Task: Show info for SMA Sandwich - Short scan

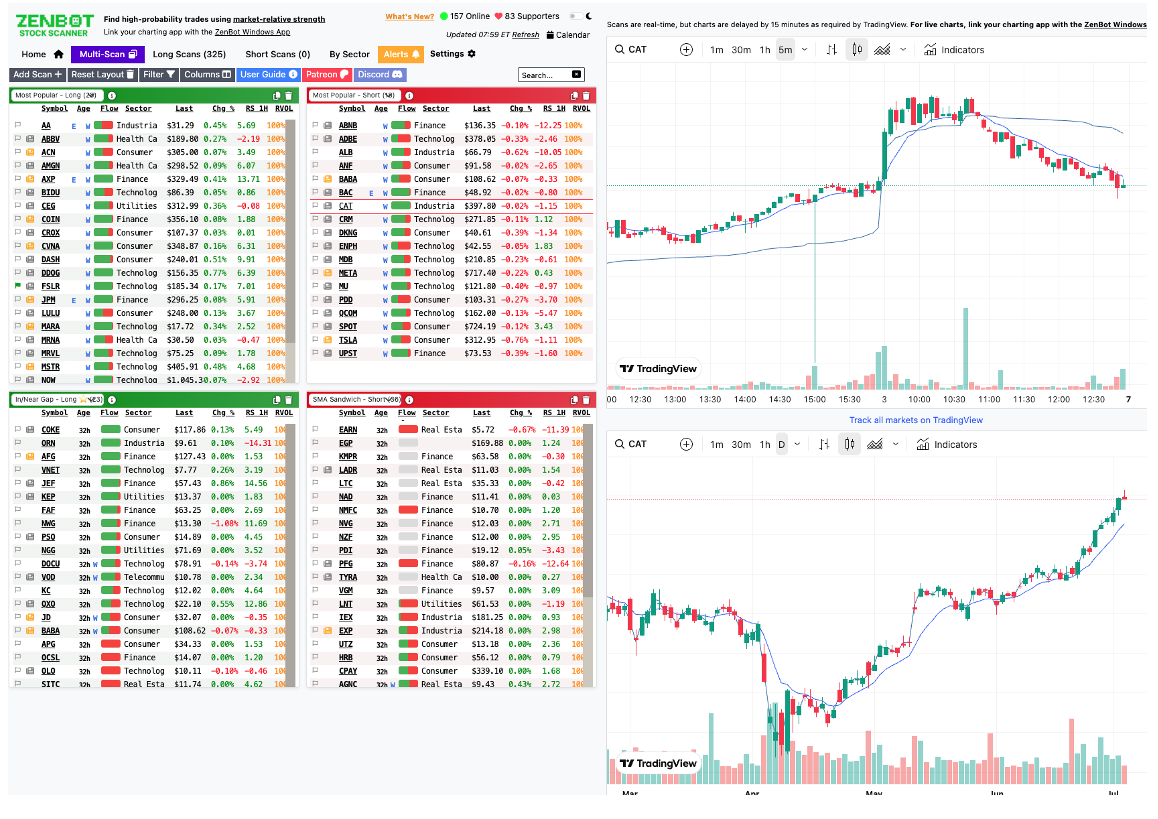Action: coord(409,400)
